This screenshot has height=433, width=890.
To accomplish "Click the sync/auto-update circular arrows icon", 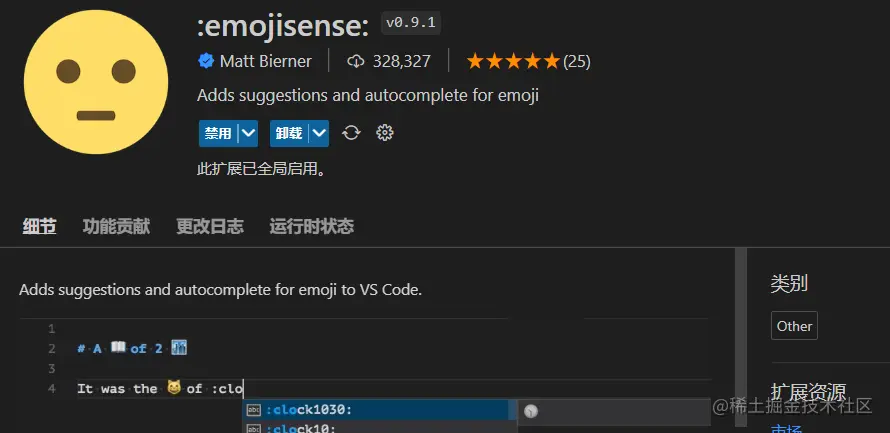I will click(x=351, y=133).
